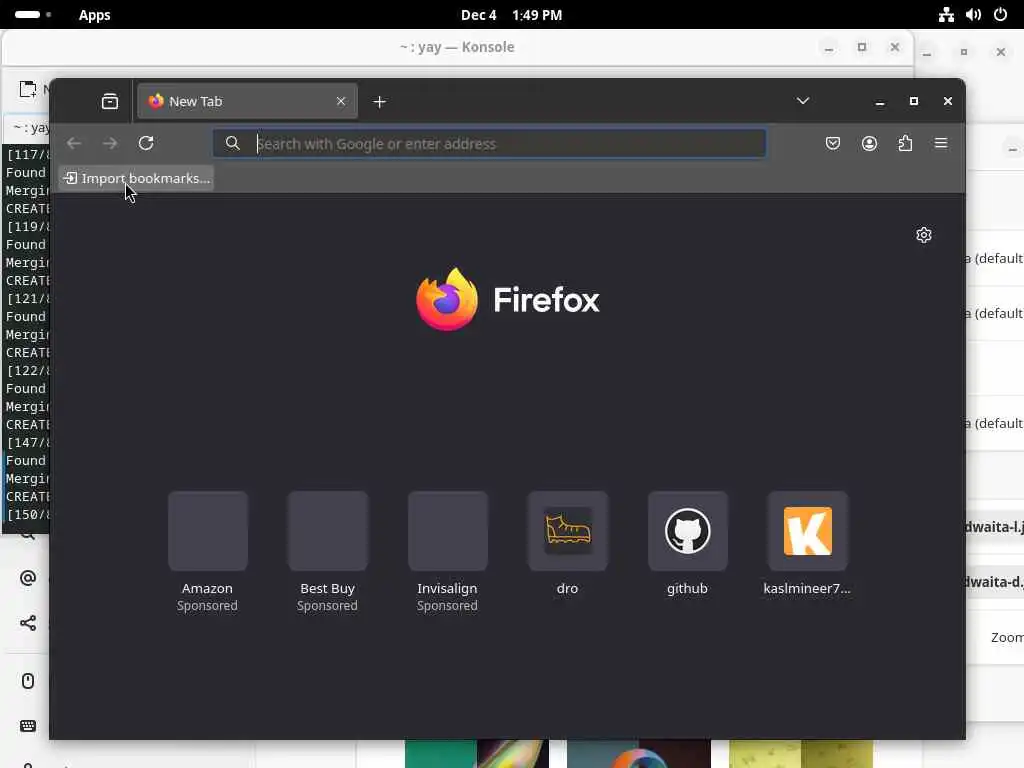Close the New Tab tab

coord(341,101)
